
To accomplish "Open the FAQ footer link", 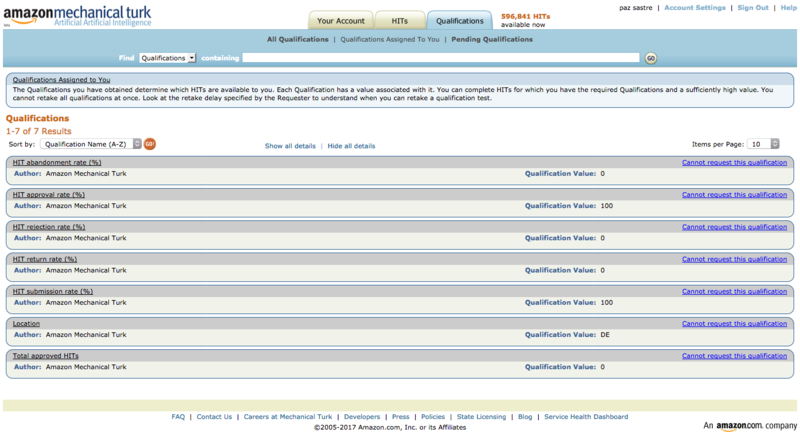I will pos(178,417).
